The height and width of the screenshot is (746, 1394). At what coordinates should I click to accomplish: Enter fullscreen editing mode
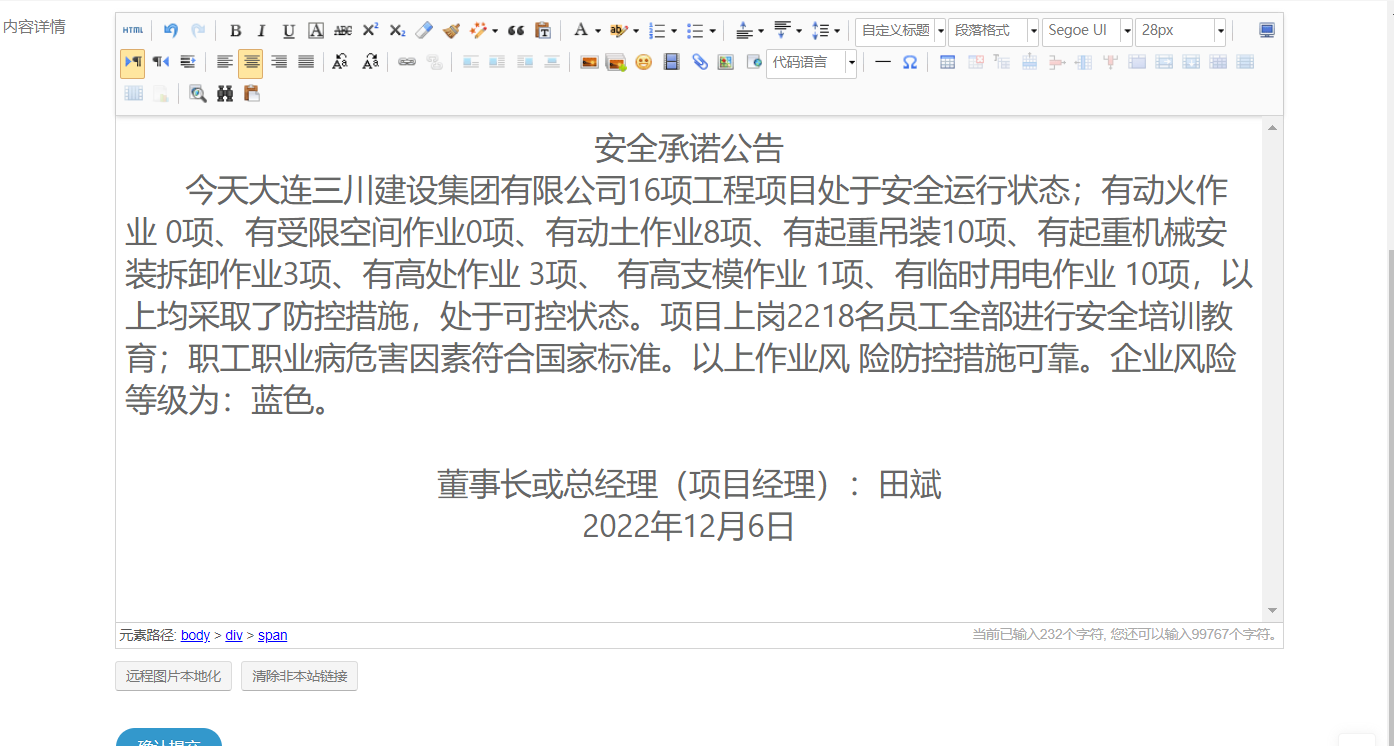1267,31
